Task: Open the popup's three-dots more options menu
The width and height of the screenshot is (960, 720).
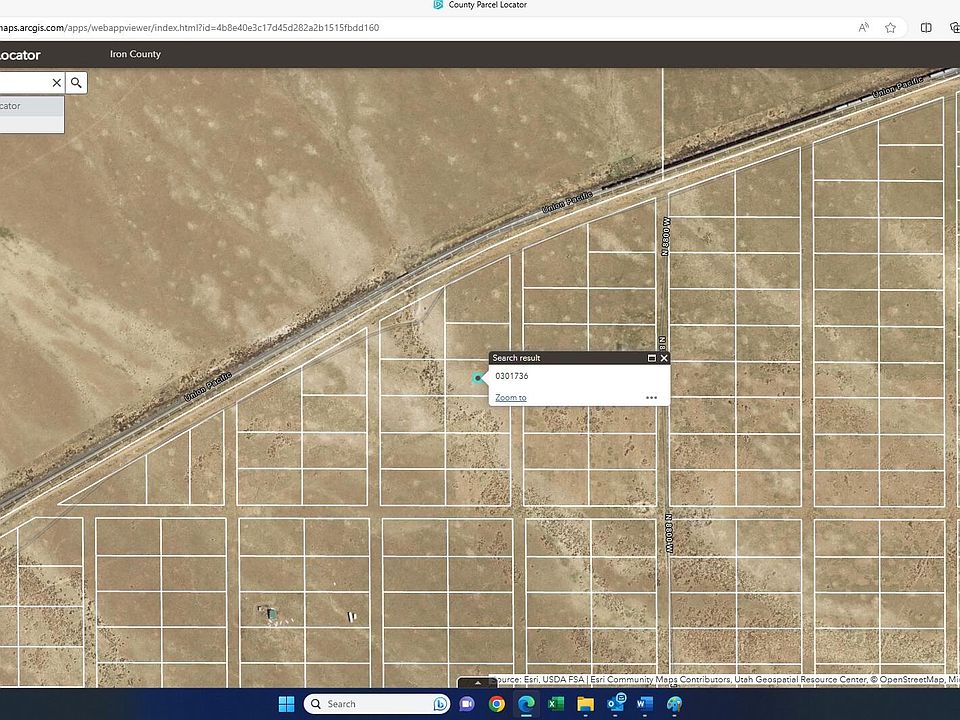Action: click(x=651, y=398)
